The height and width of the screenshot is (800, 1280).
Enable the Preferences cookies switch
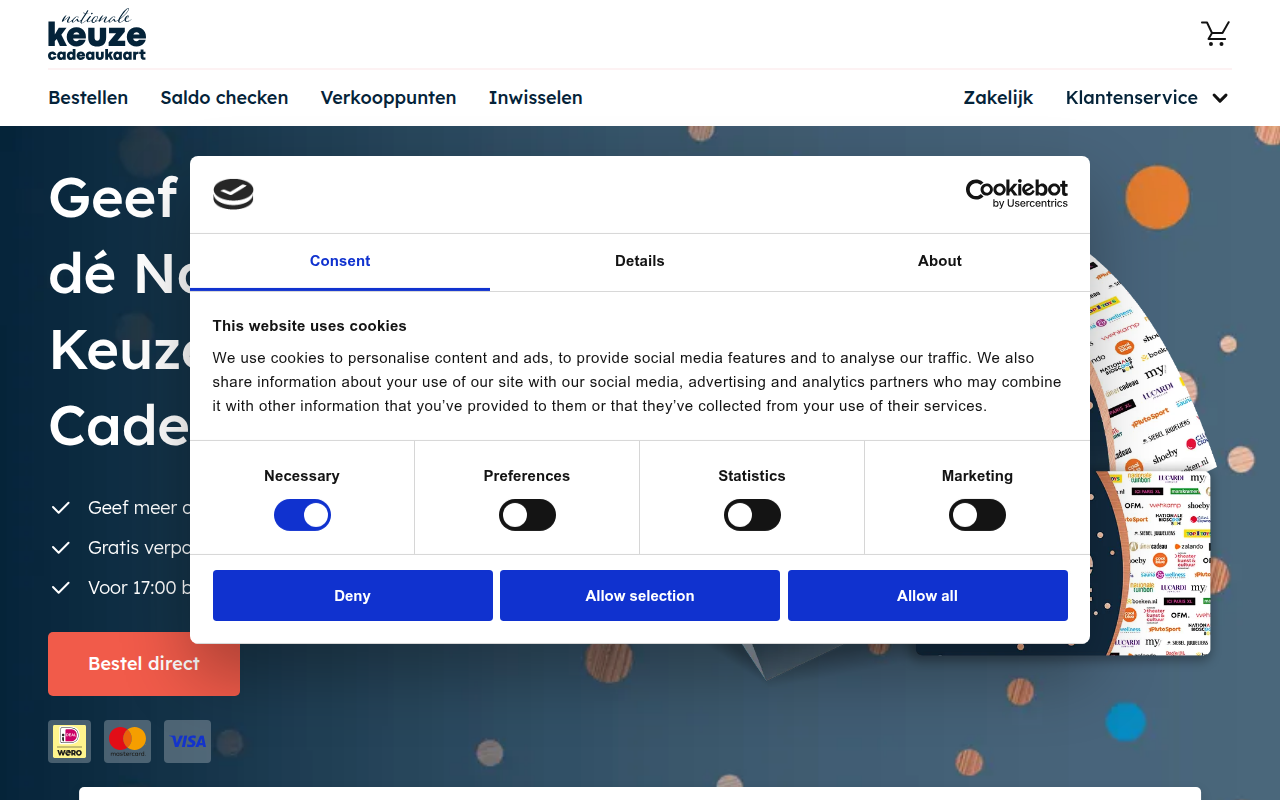(527, 515)
